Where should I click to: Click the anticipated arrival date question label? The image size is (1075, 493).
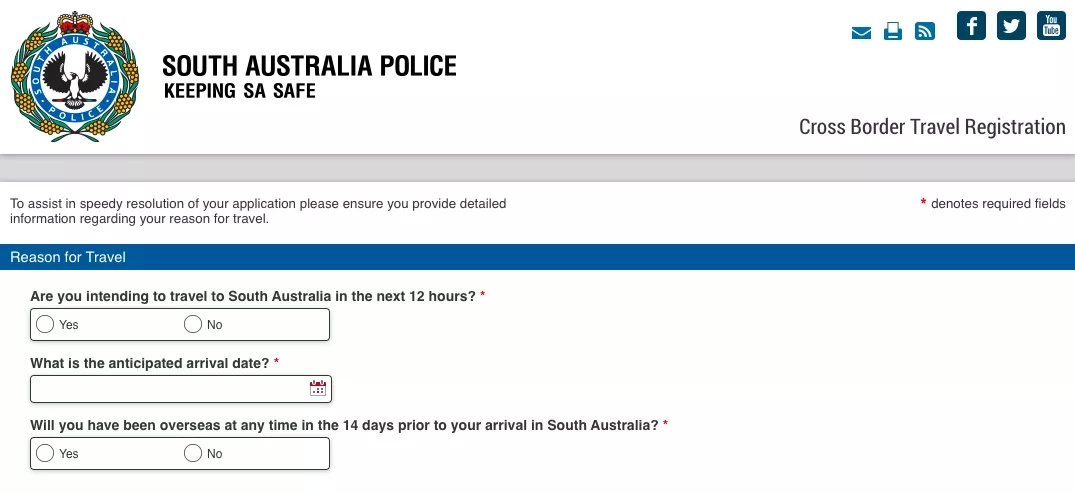coord(150,363)
